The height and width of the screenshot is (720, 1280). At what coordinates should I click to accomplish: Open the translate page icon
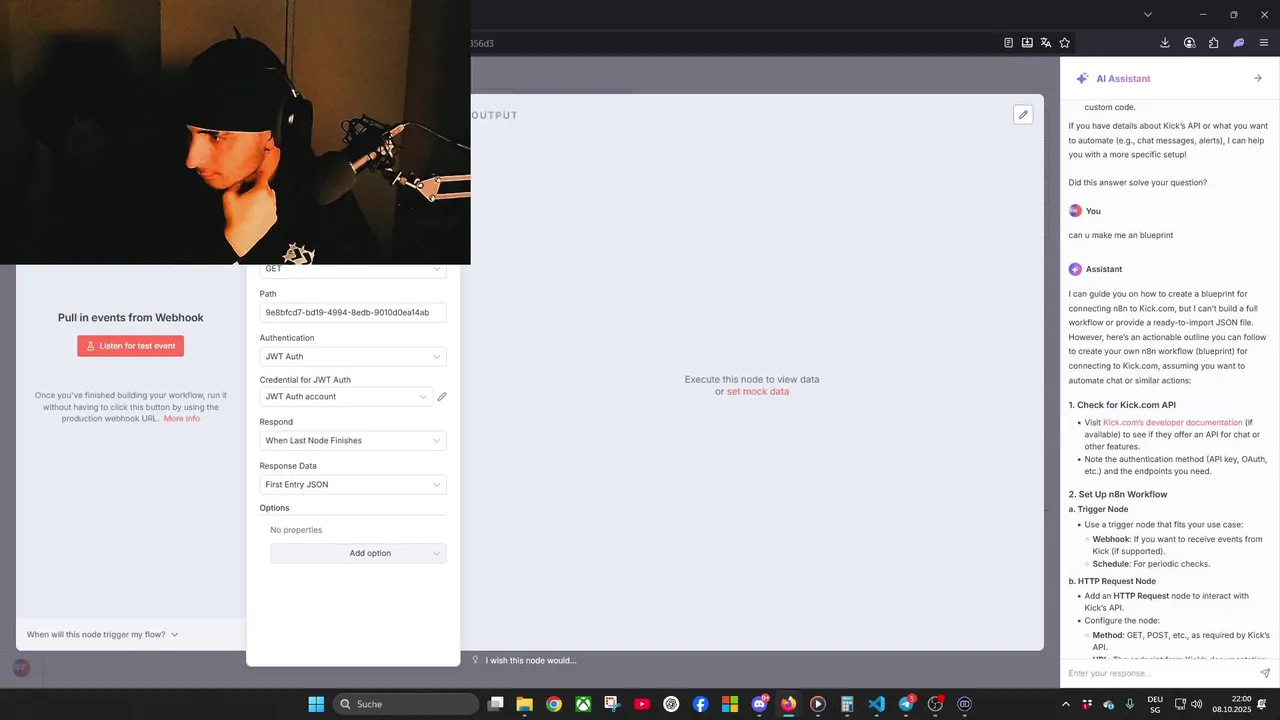[x=1046, y=43]
